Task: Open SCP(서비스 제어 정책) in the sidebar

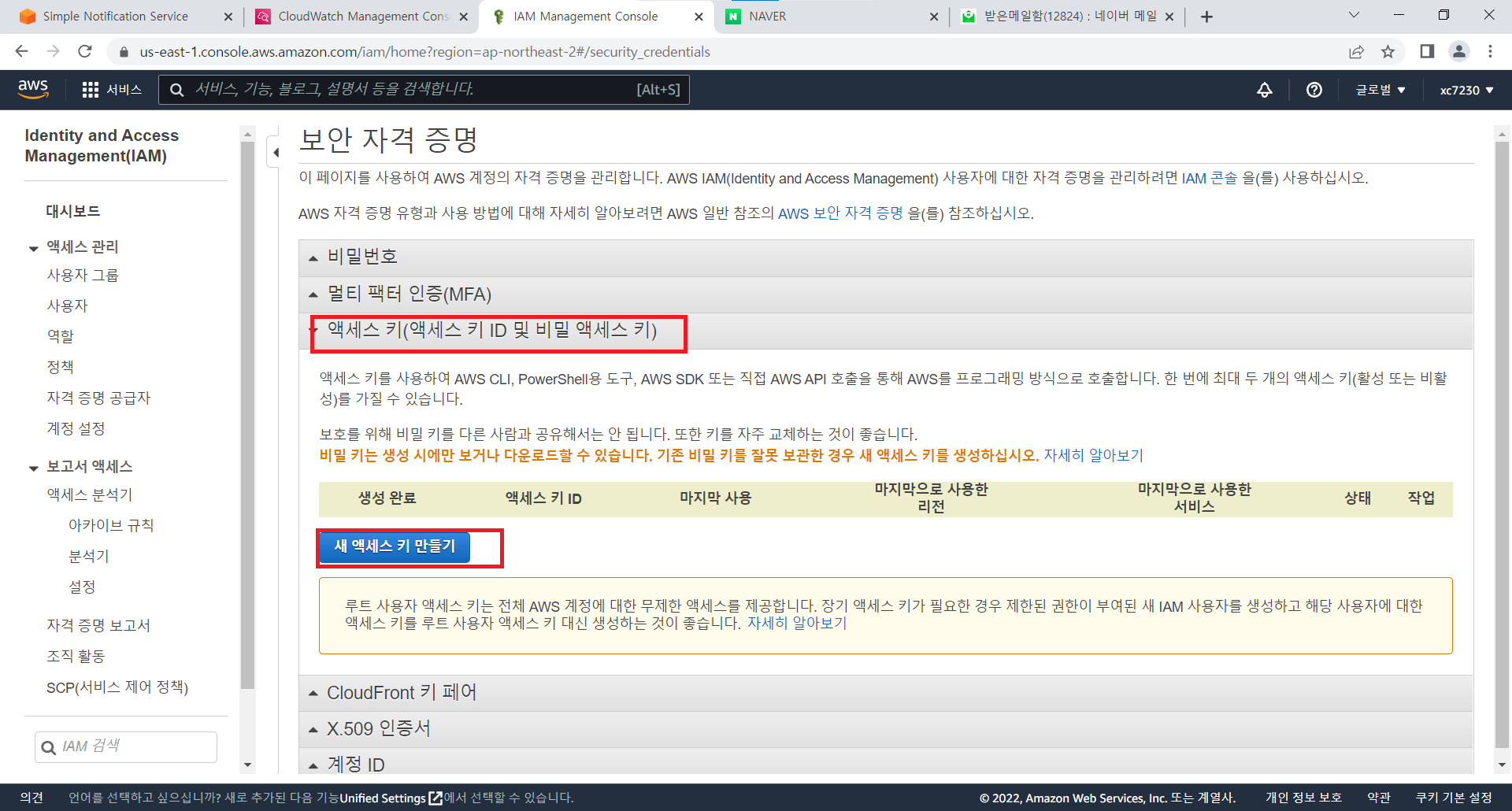Action: [x=117, y=687]
